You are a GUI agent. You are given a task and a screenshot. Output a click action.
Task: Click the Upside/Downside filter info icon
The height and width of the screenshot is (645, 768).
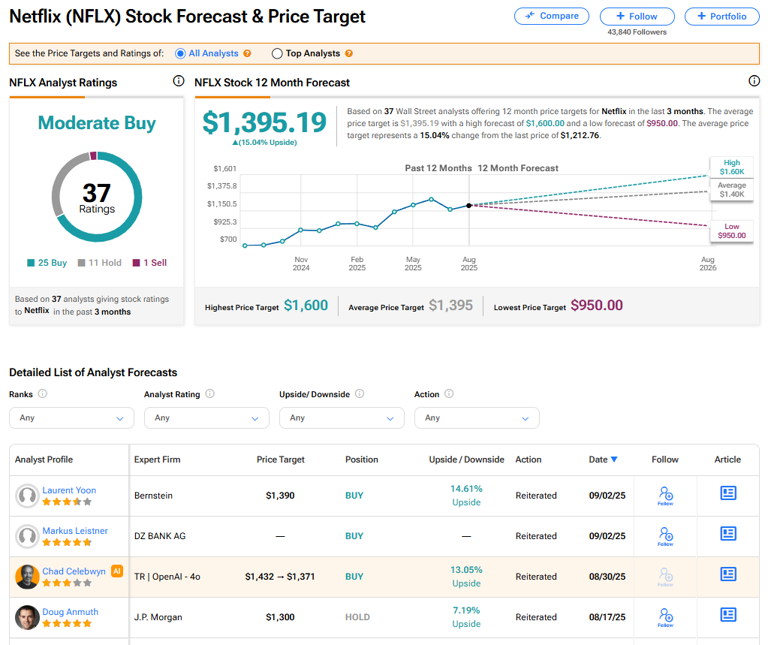[360, 394]
